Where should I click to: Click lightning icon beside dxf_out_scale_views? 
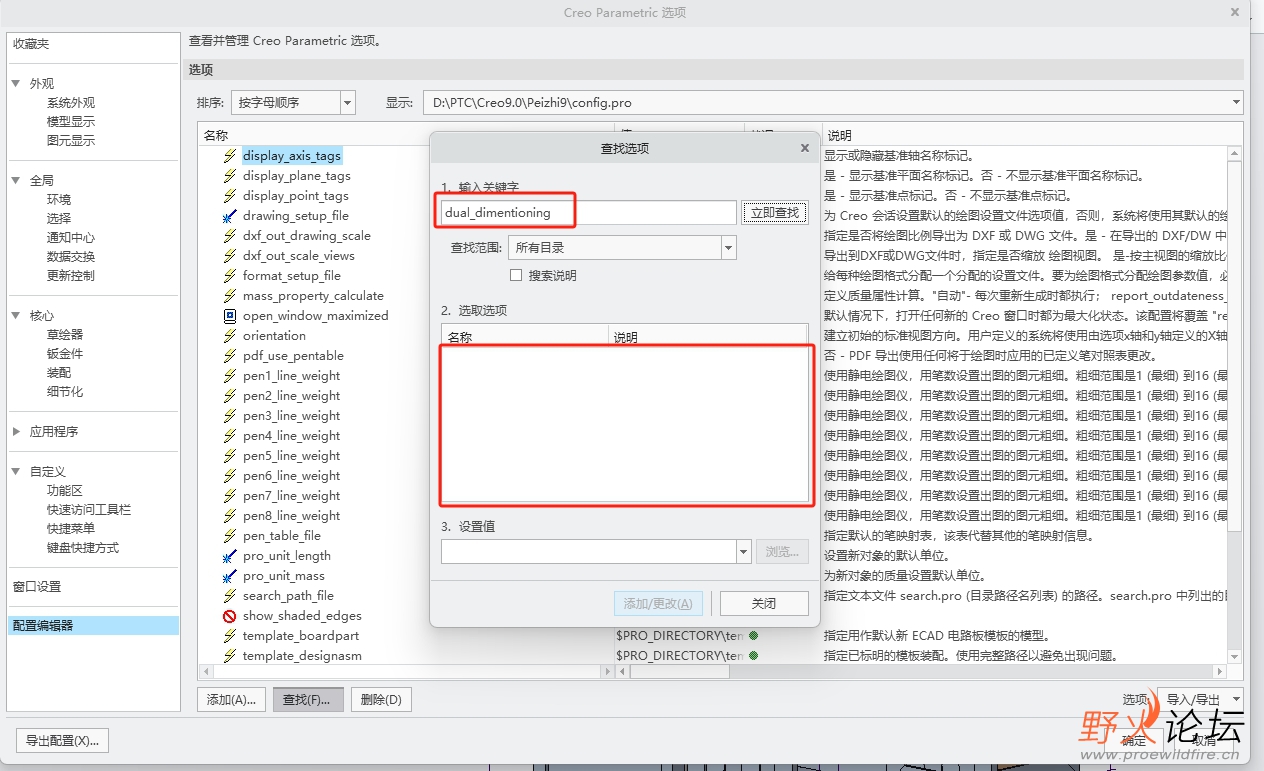[x=230, y=256]
